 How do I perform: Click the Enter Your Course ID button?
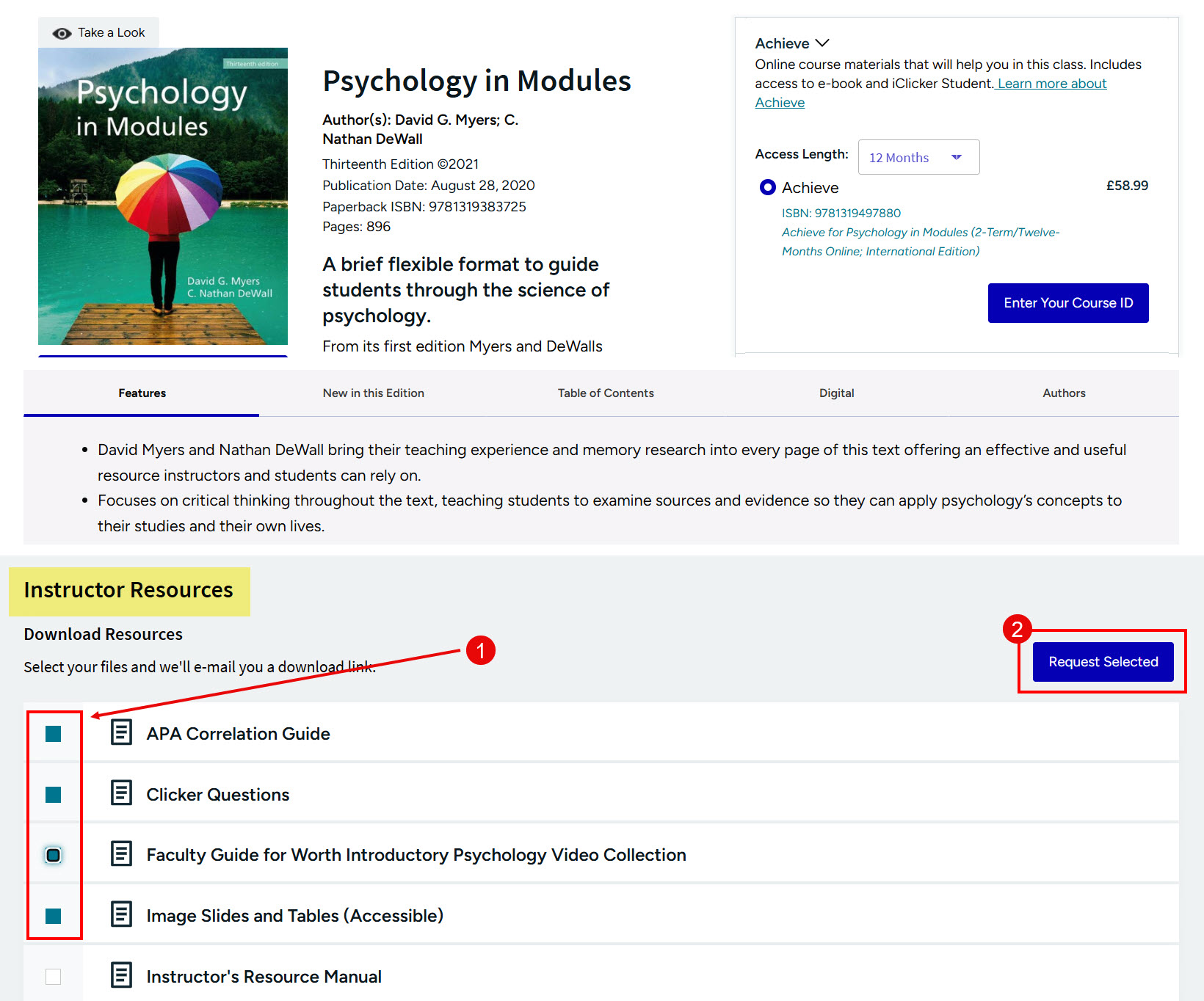coord(1067,303)
